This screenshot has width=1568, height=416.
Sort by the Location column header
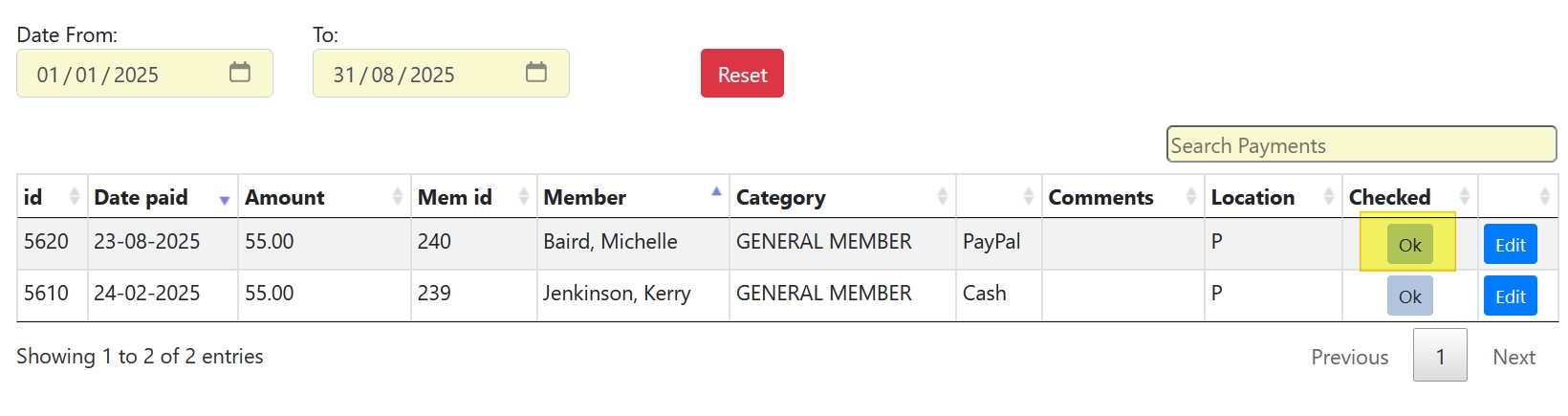point(1272,197)
